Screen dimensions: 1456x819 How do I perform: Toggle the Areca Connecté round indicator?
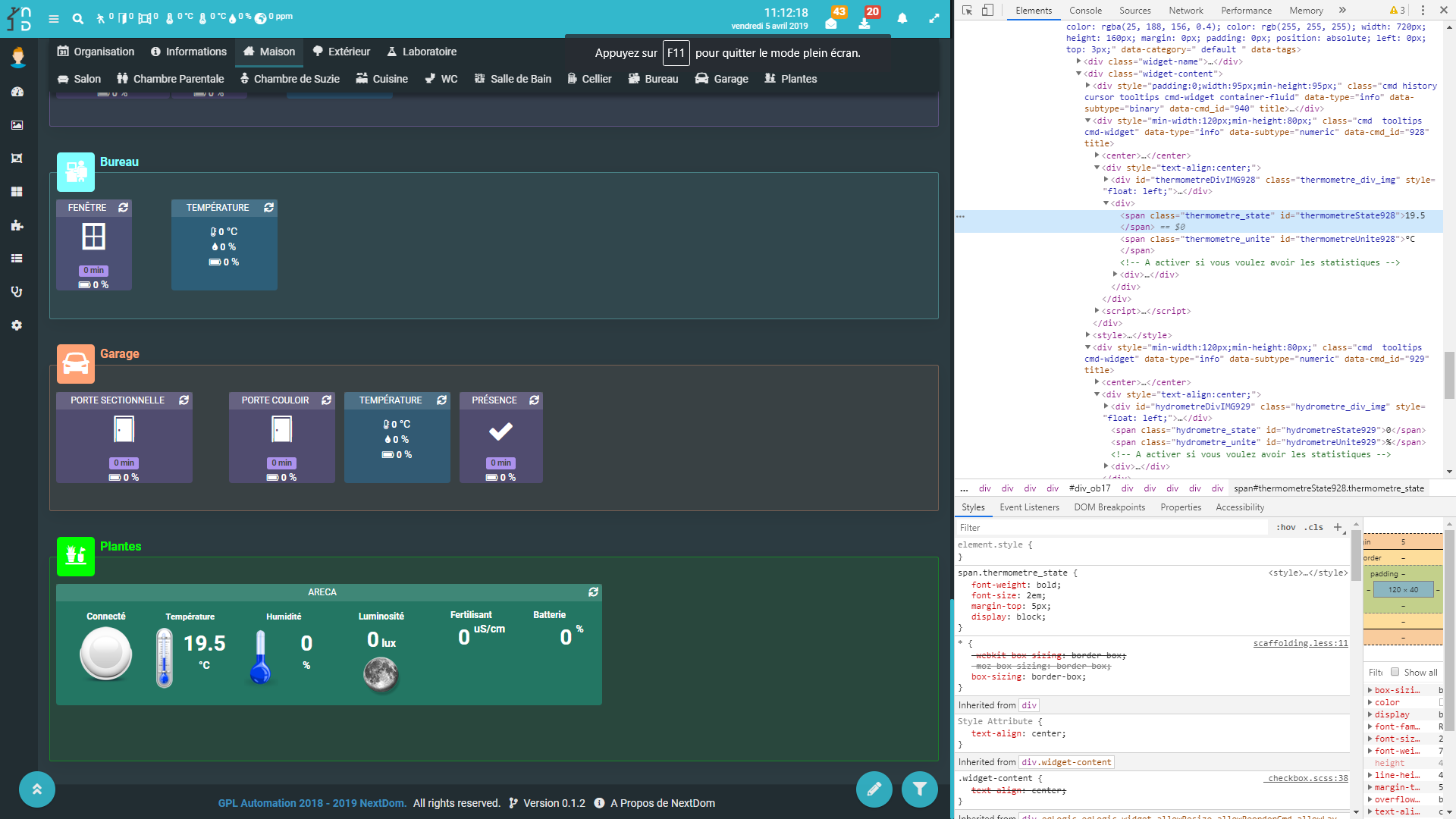106,654
